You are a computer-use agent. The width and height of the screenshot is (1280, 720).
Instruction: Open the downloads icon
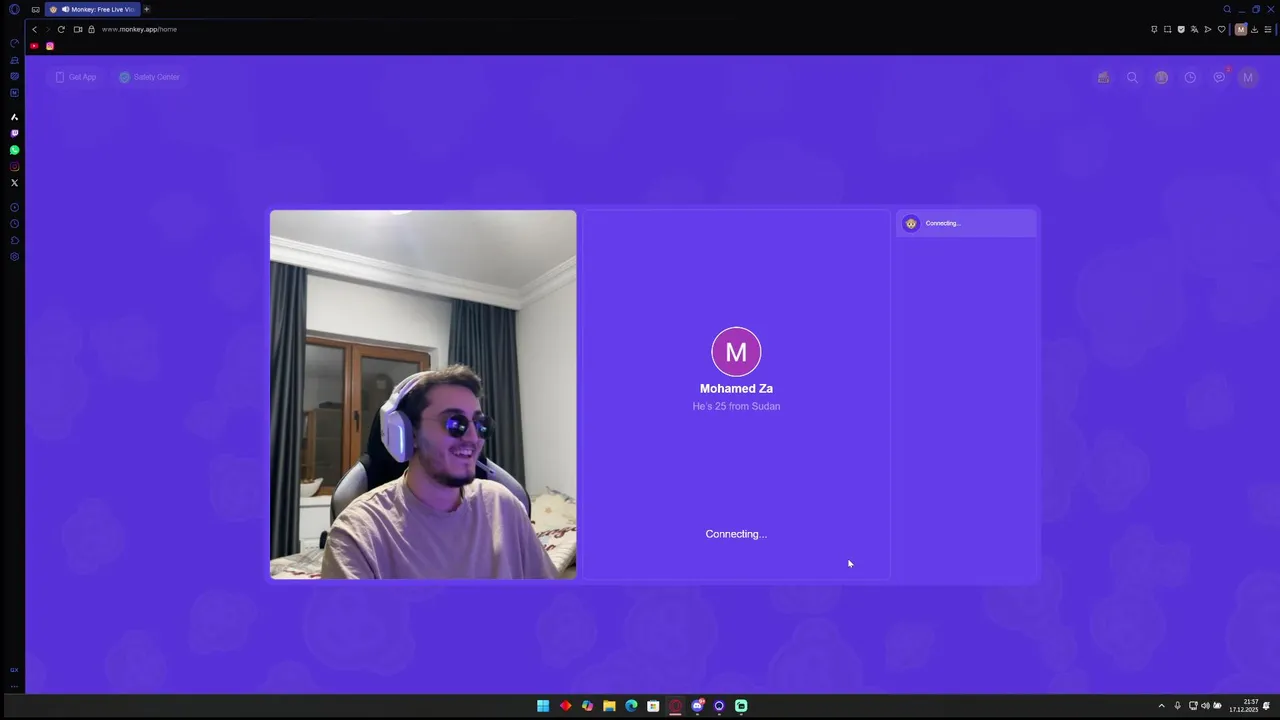1254,29
